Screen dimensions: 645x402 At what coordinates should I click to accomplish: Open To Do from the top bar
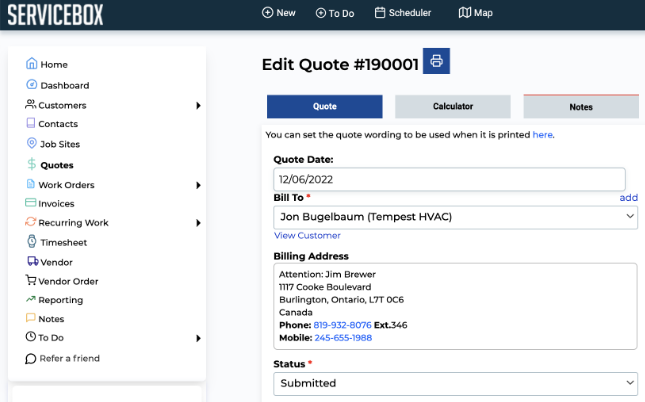click(x=335, y=13)
